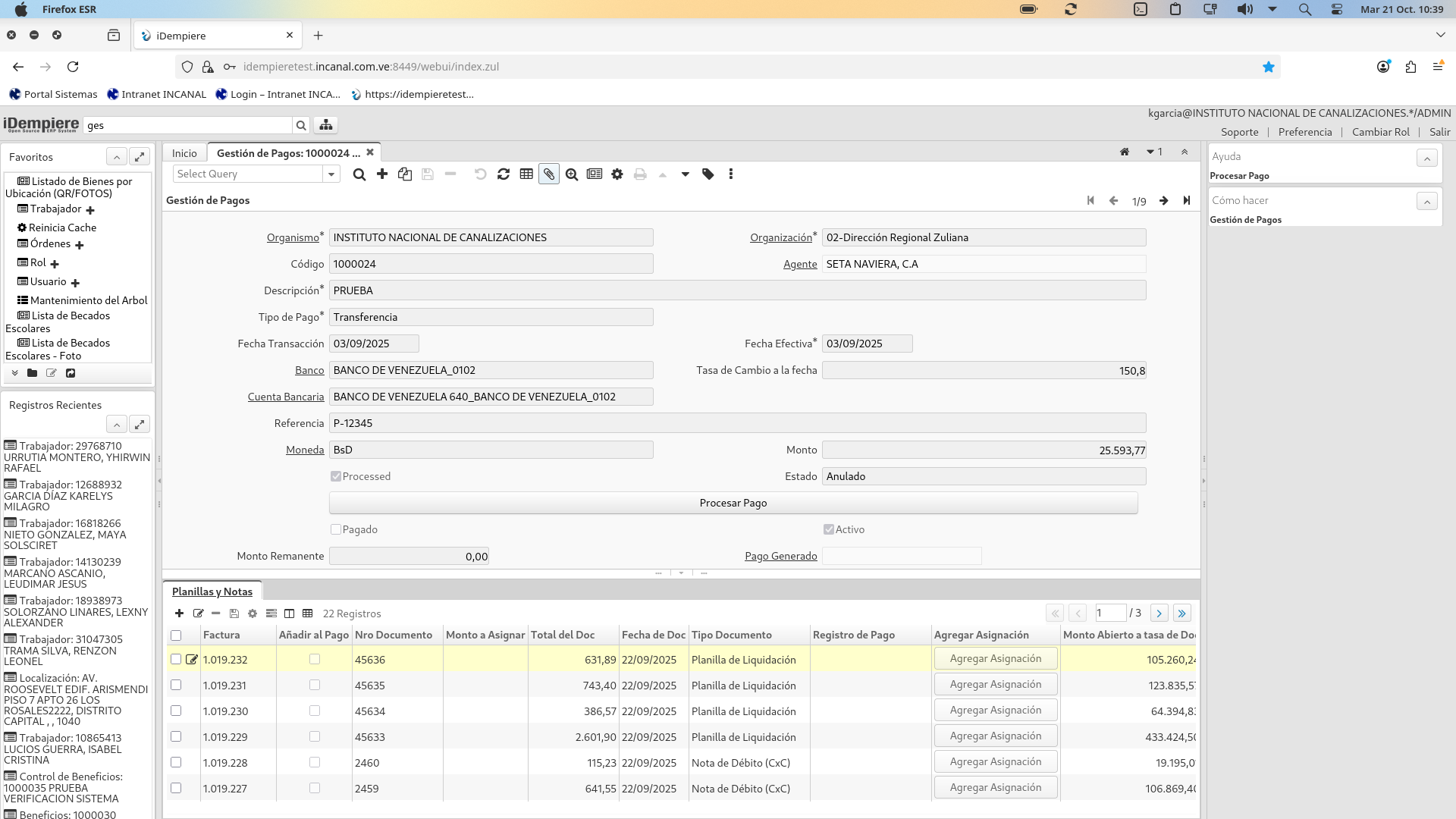This screenshot has height=819, width=1456.
Task: Switch to the Inicio tab
Action: point(184,153)
